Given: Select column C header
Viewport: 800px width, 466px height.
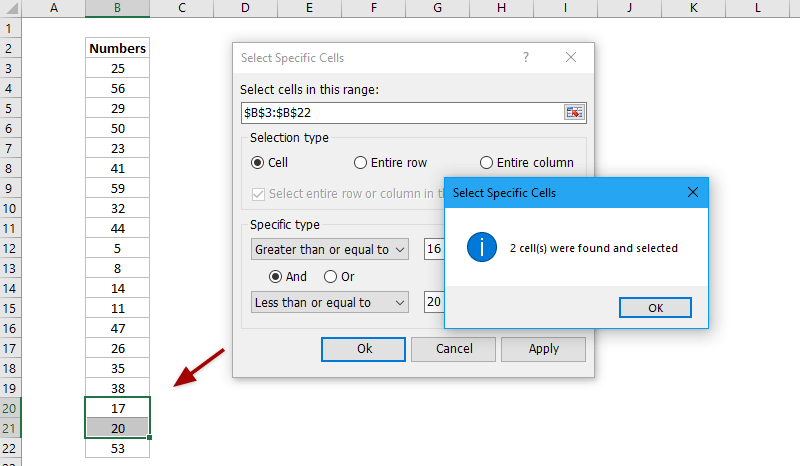Looking at the screenshot, I should 182,8.
